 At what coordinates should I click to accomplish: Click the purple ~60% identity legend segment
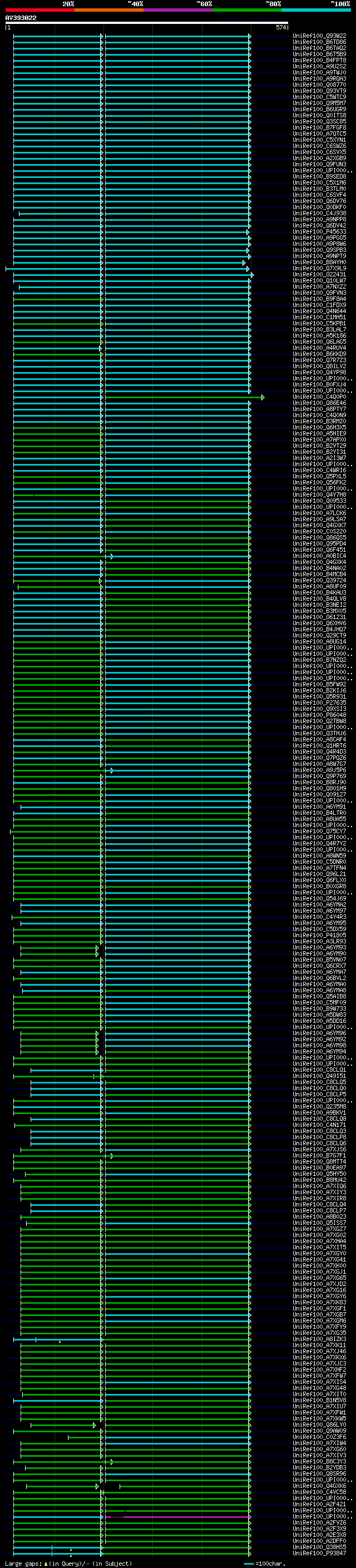tap(177, 10)
